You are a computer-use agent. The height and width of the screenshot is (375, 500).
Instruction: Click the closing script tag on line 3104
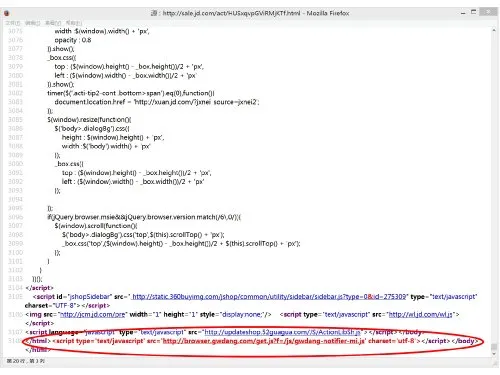point(39,288)
